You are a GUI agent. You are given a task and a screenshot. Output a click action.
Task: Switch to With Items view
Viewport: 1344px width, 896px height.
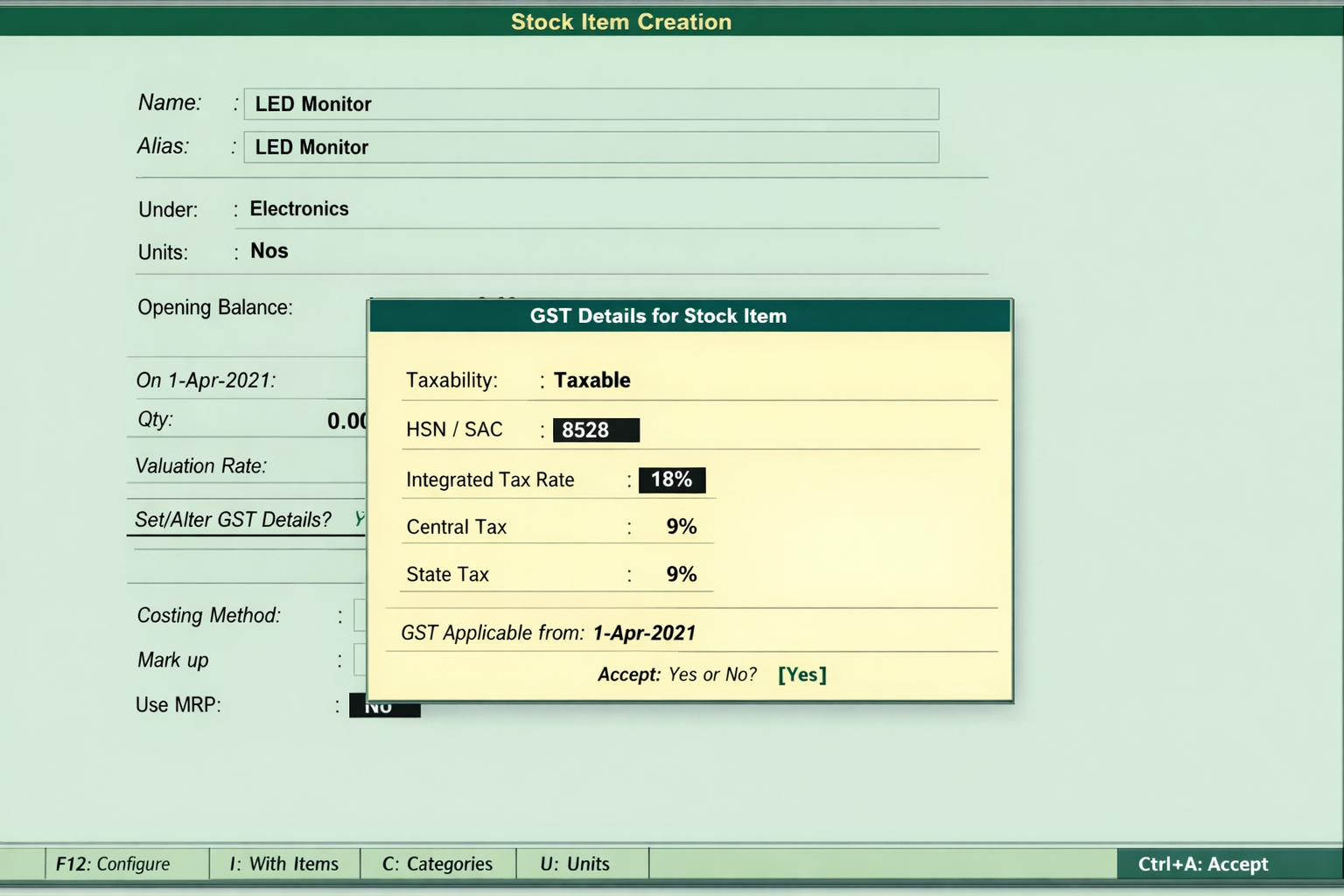(x=283, y=864)
